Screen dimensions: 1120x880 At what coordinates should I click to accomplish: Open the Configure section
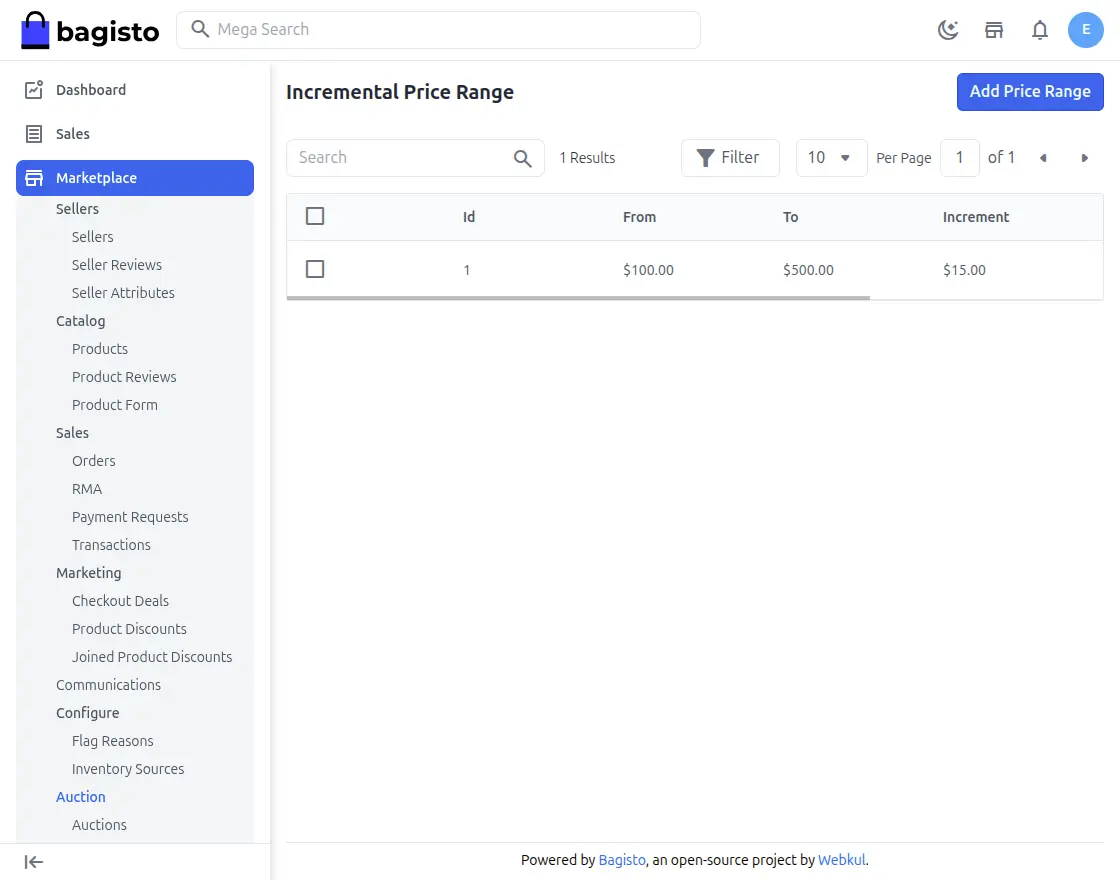coord(87,713)
